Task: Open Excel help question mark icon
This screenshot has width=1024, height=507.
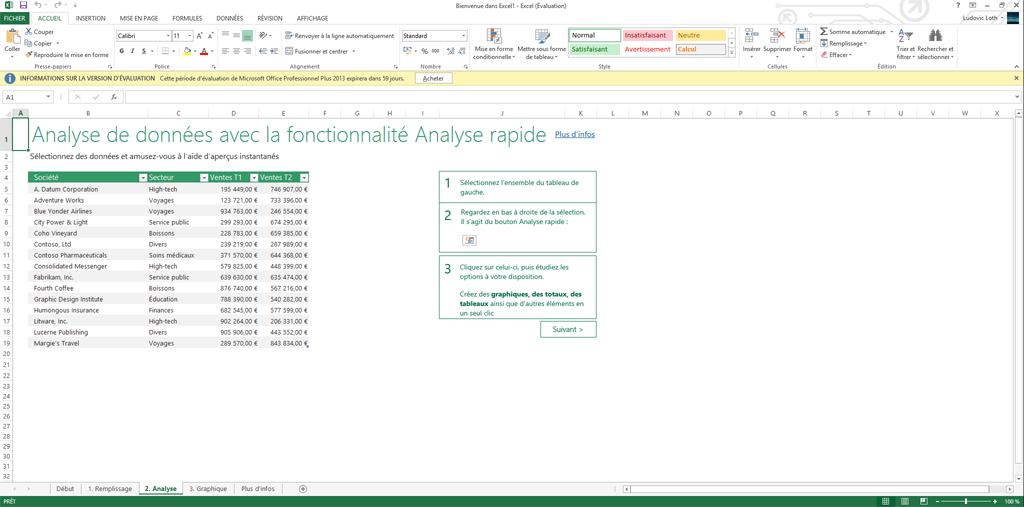Action: 959,5
